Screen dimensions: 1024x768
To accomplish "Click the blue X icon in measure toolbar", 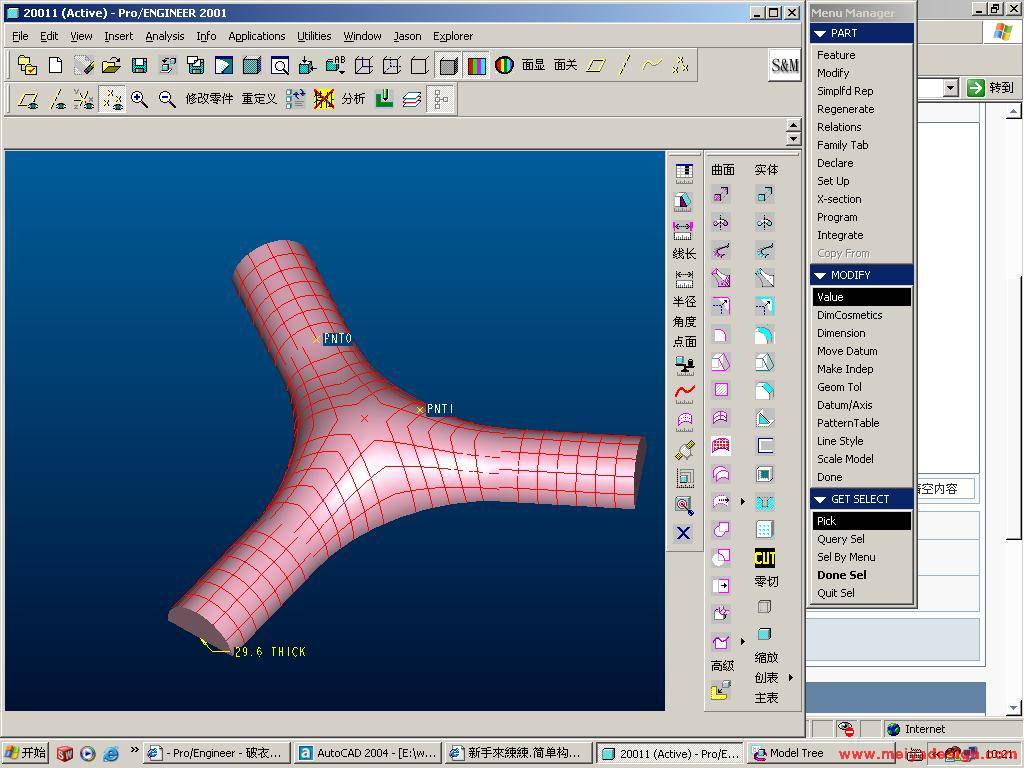I will [x=684, y=533].
